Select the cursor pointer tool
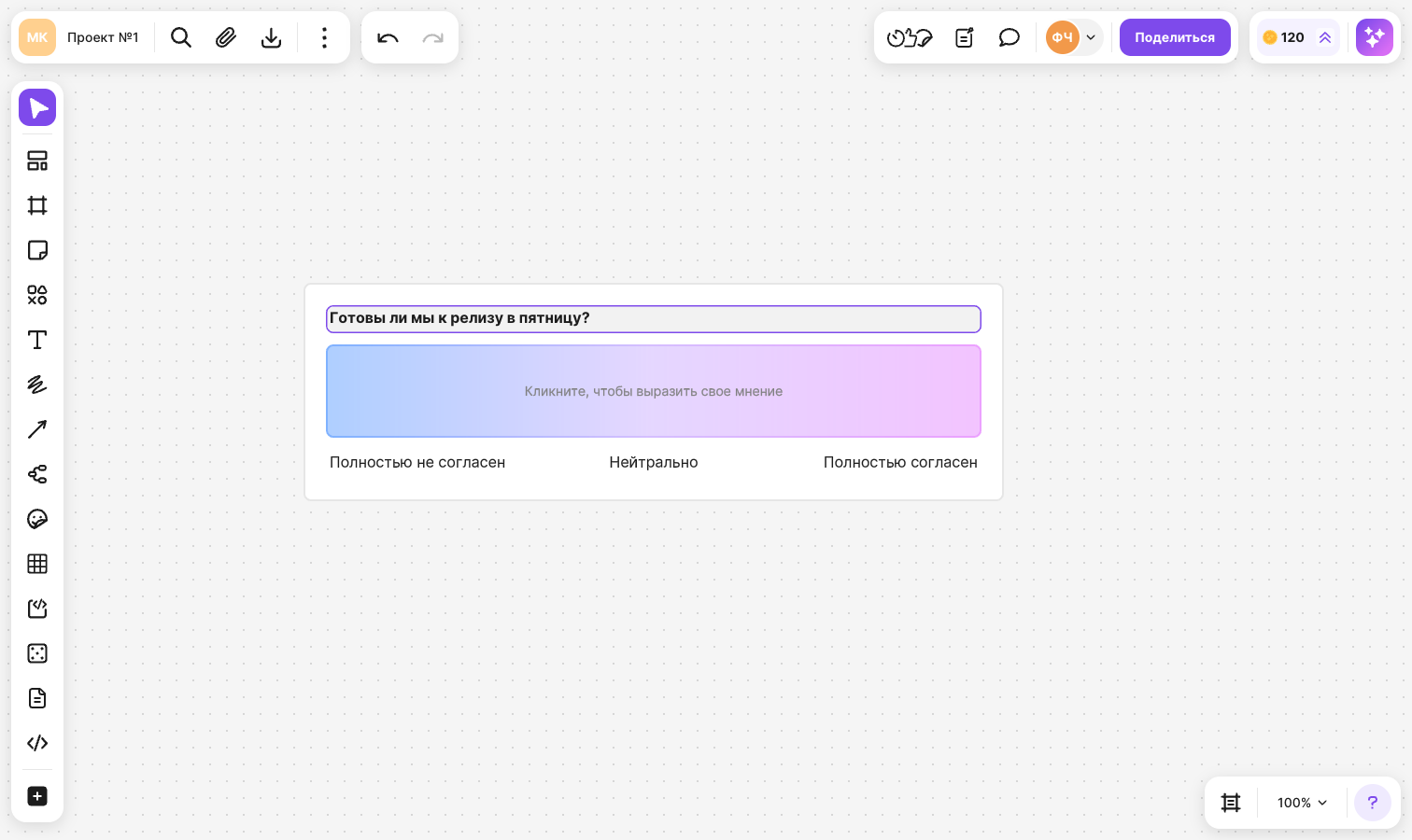 [x=37, y=107]
